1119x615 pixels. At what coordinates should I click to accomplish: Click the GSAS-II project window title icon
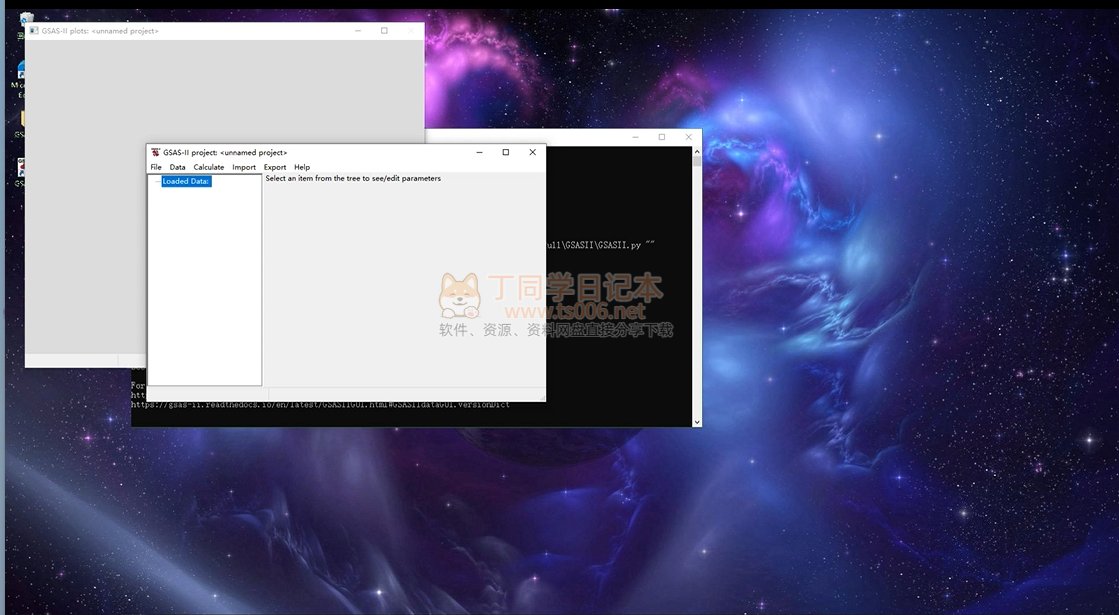point(156,152)
